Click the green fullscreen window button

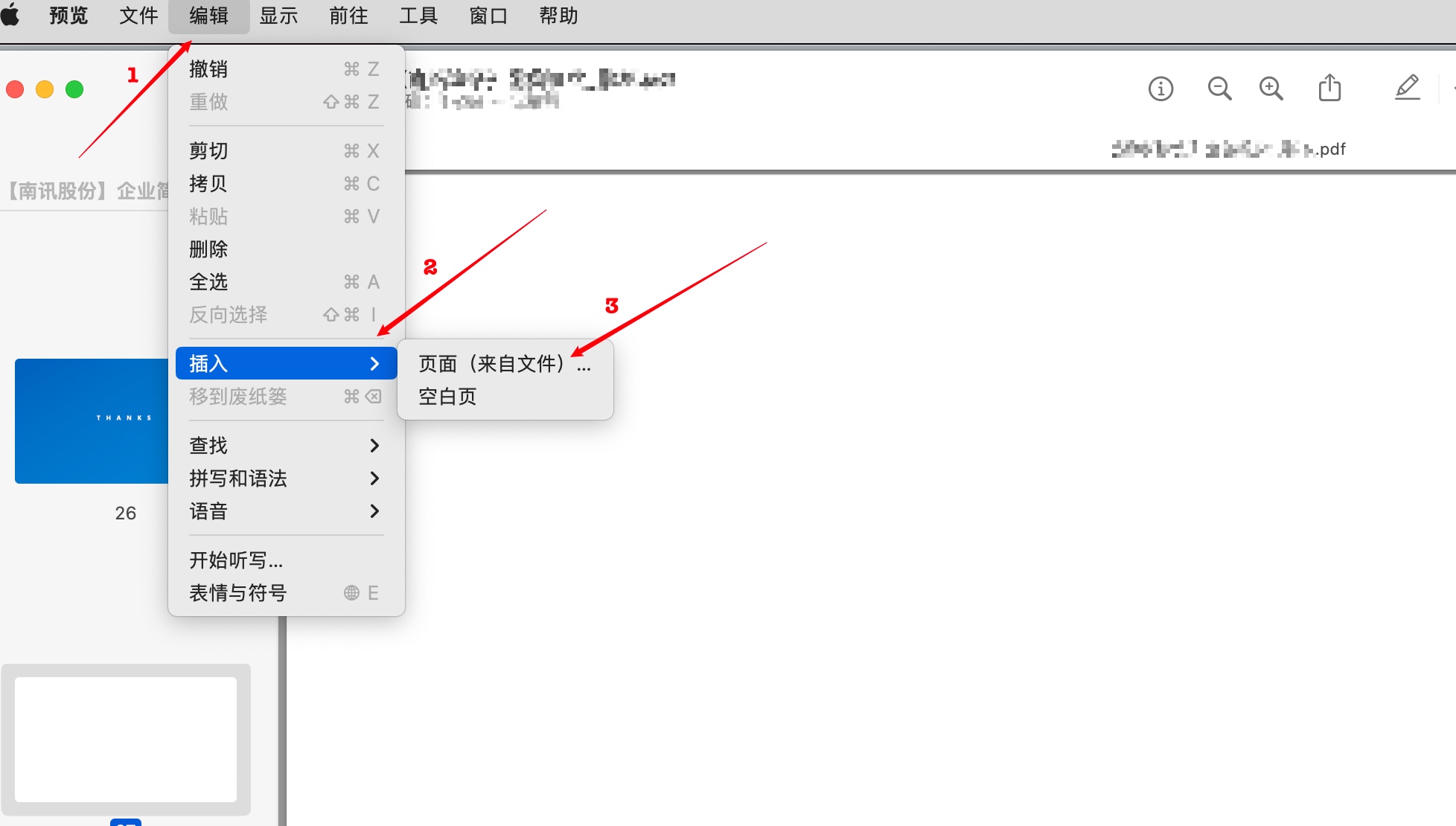74,89
